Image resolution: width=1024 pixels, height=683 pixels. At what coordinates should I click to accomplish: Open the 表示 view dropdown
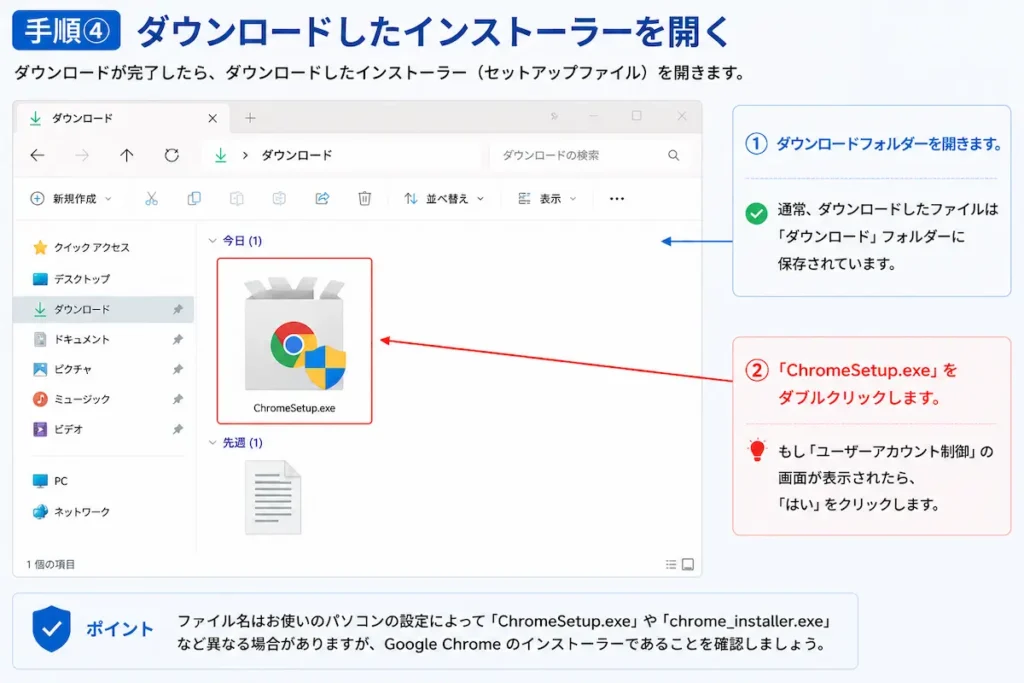[x=547, y=199]
